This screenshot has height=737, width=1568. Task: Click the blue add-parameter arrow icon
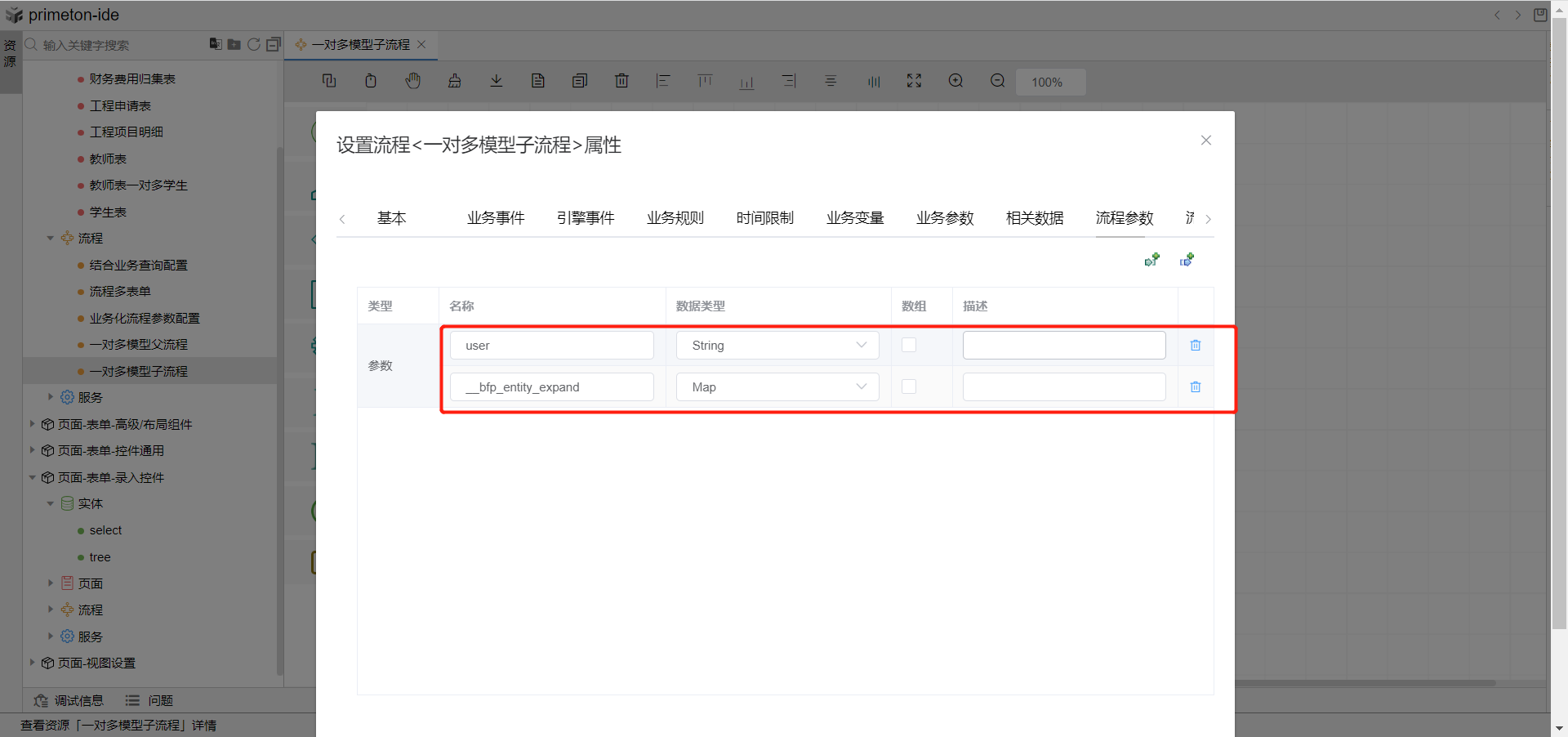coord(1187,260)
